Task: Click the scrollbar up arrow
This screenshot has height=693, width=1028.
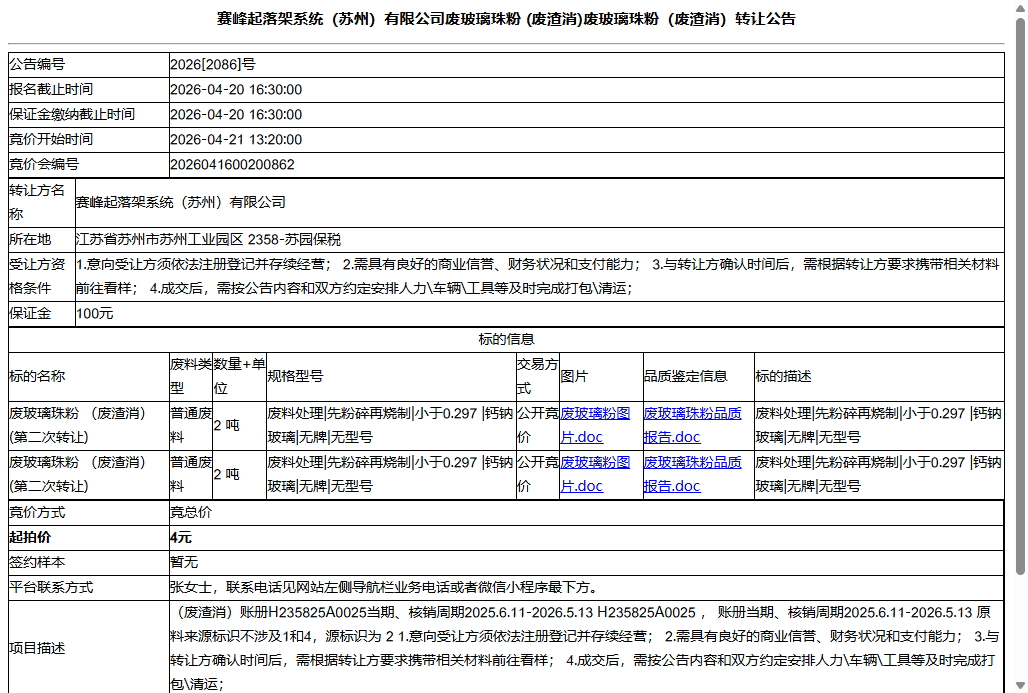Action: [1020, 7]
